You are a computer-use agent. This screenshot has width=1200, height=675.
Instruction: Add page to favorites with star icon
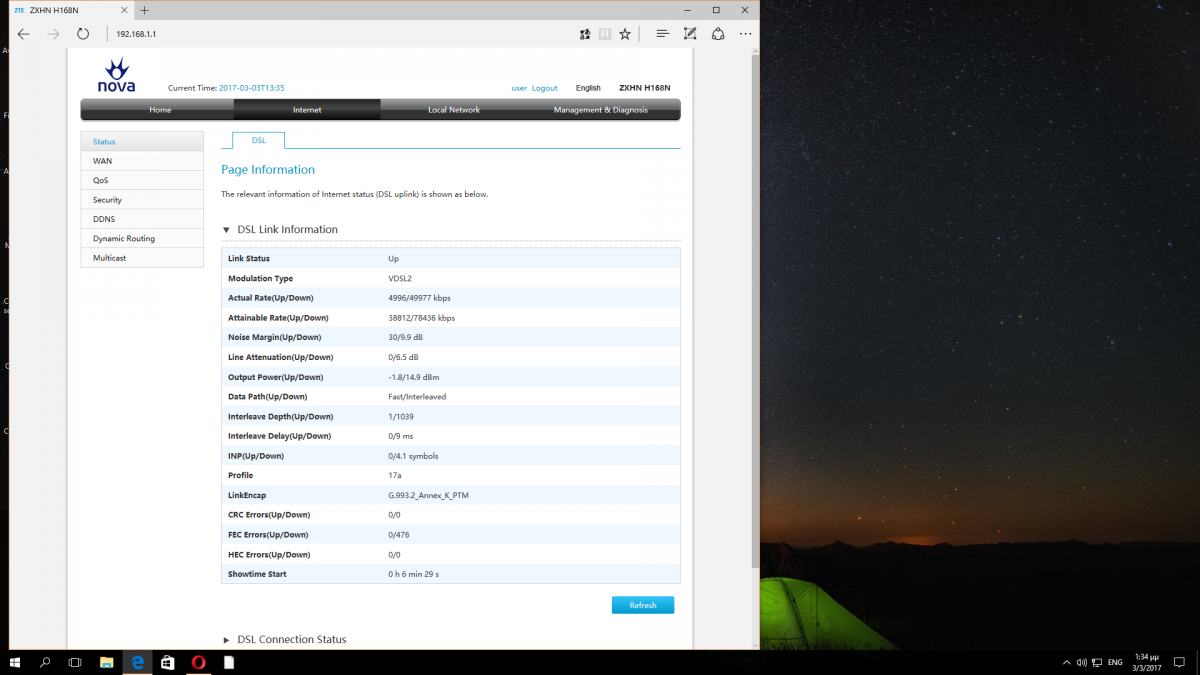pos(625,34)
